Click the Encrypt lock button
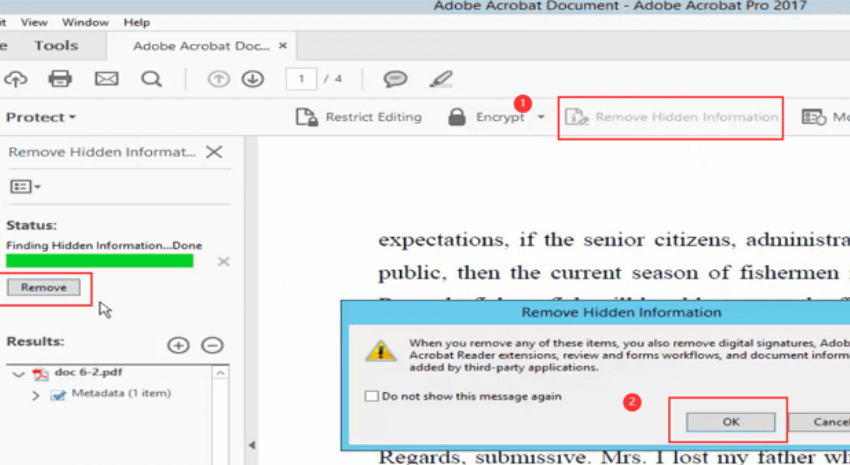 [486, 117]
